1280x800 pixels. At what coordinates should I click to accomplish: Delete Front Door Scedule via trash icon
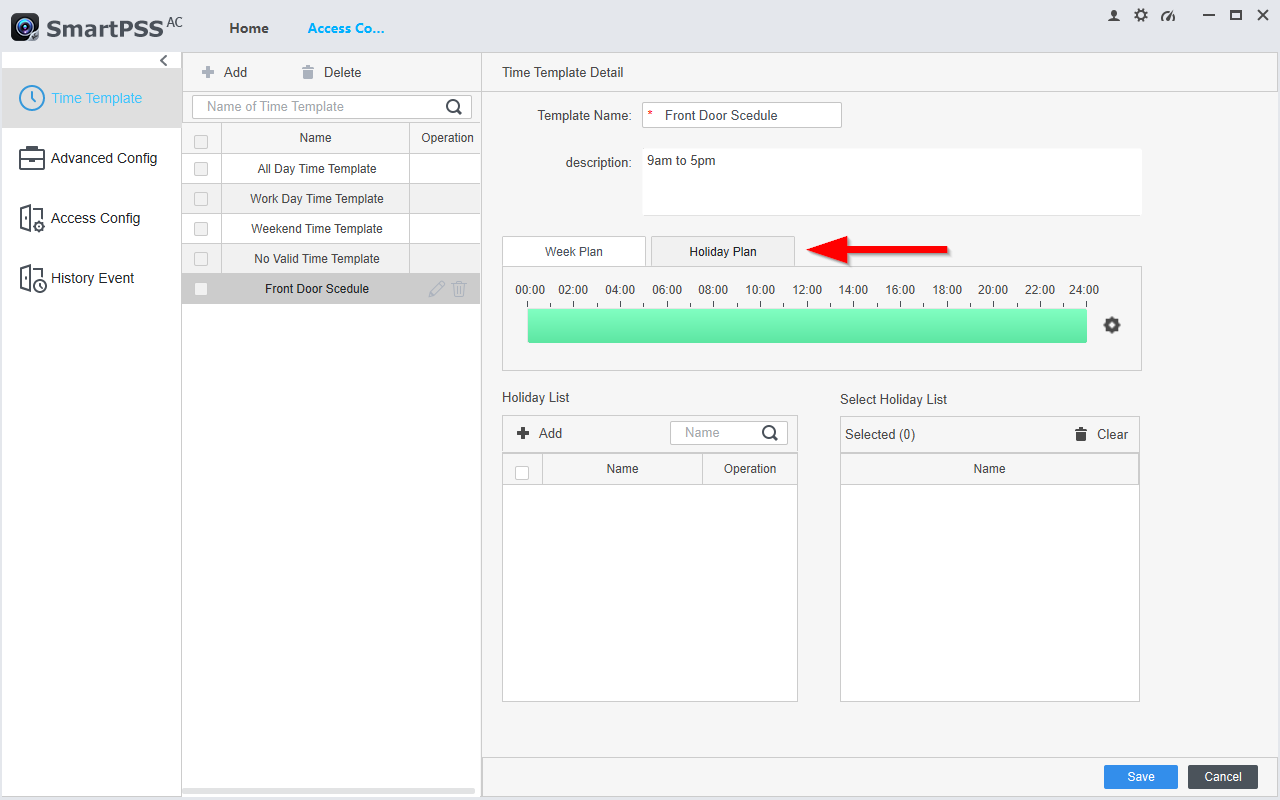tap(459, 289)
